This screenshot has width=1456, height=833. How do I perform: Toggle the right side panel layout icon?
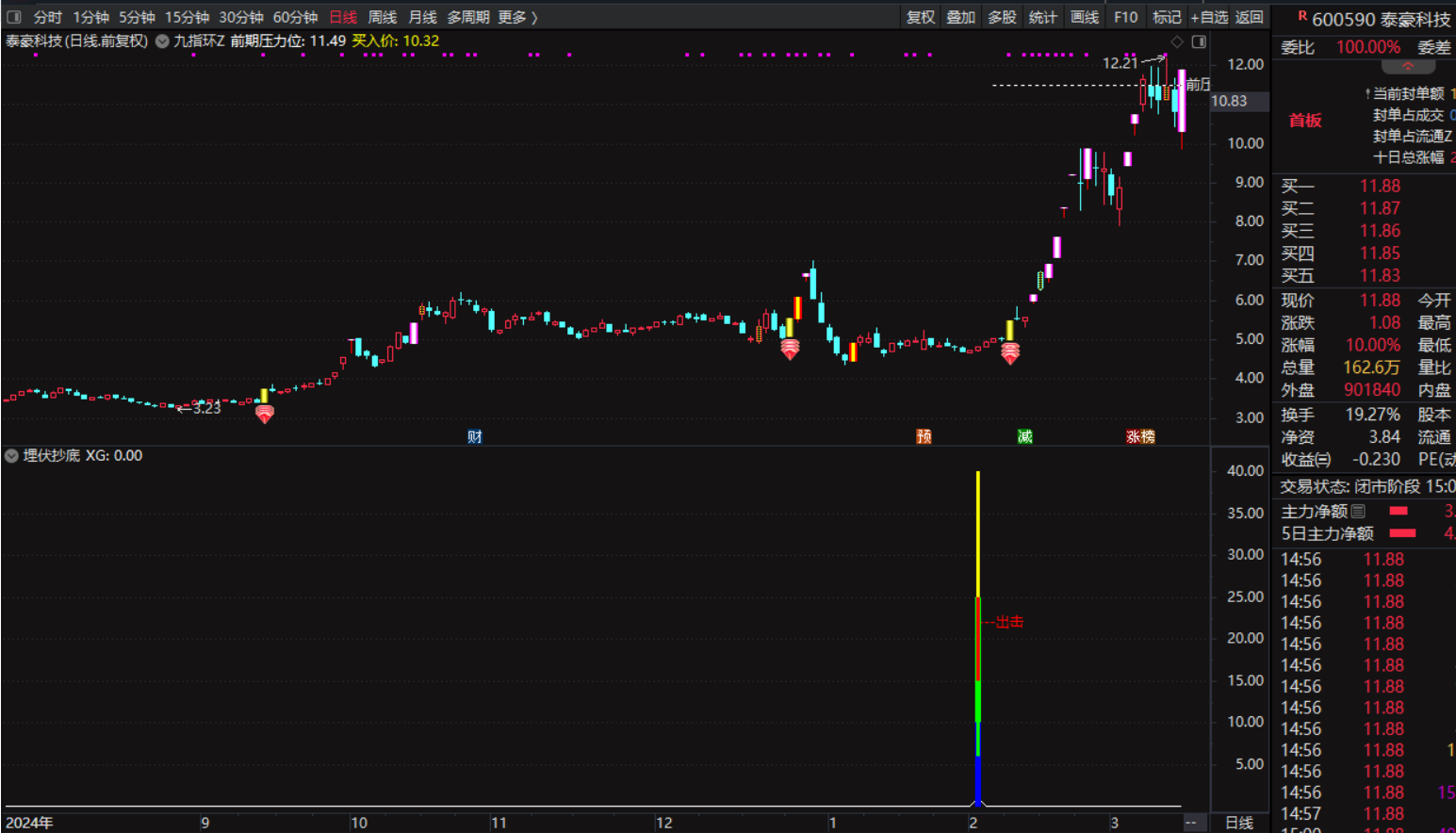point(1199,41)
